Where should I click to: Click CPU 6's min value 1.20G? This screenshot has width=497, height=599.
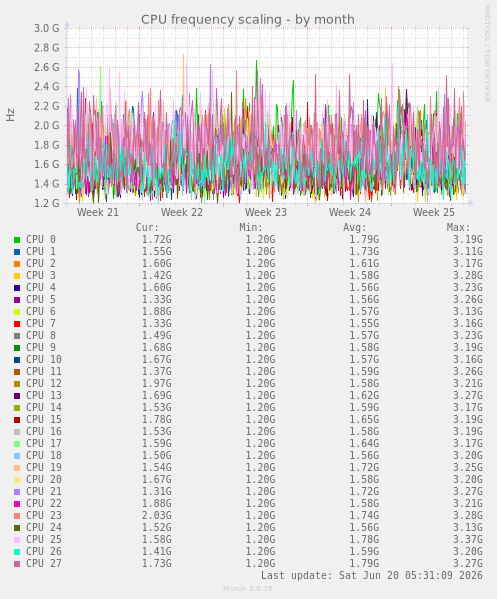261,312
